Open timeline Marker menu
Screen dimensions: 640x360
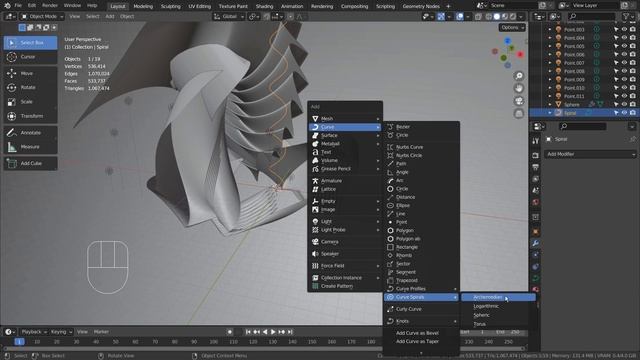pyautogui.click(x=101, y=332)
